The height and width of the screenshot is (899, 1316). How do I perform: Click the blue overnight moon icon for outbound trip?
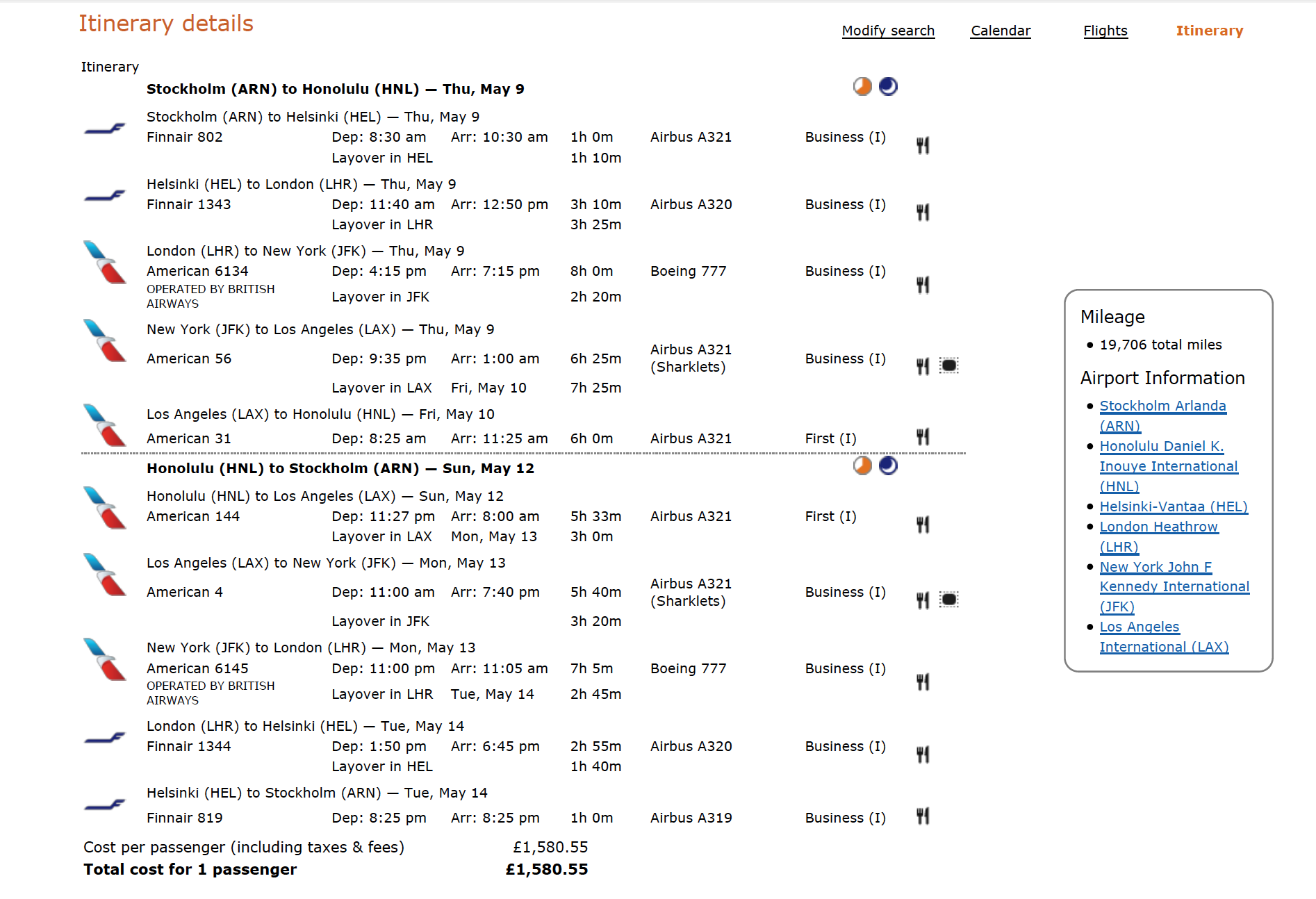[888, 86]
